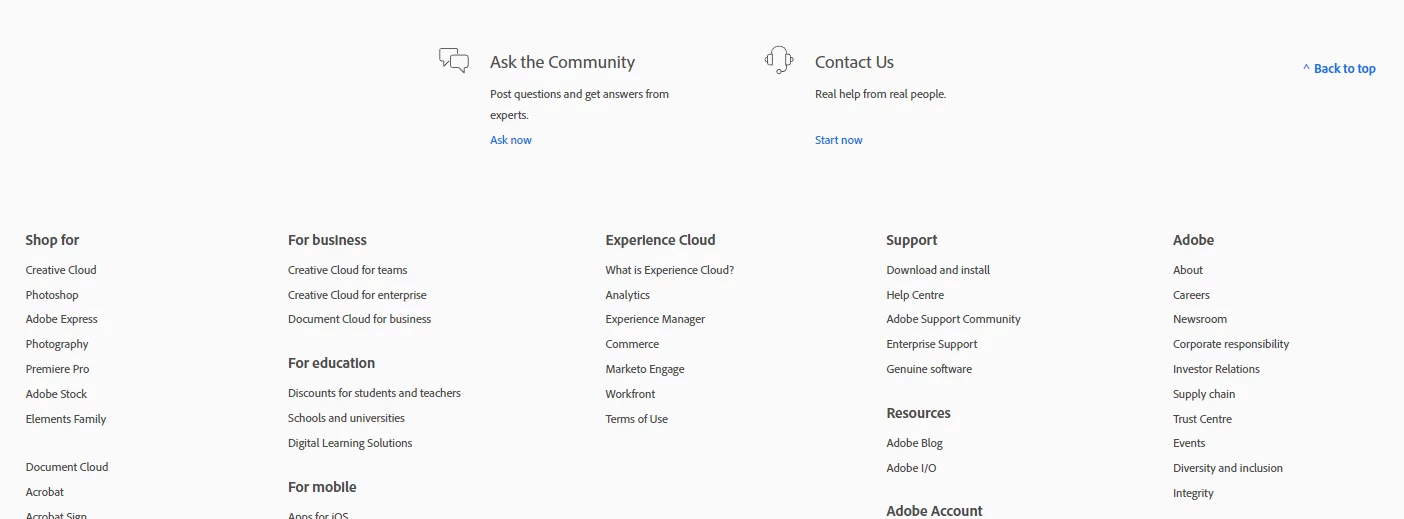Open the About link under Adobe
This screenshot has width=1404, height=519.
1188,270
